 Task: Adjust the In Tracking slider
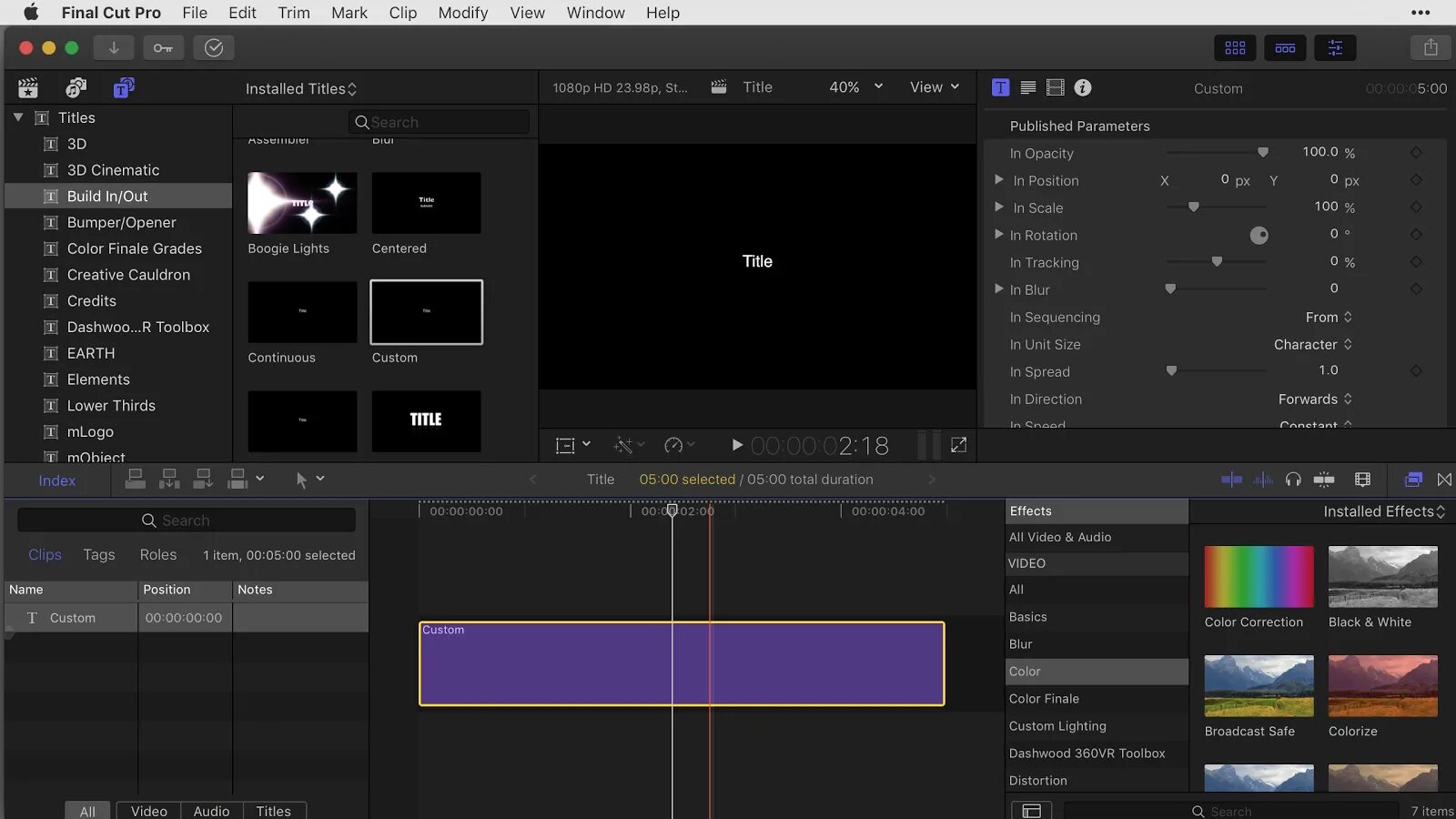pyautogui.click(x=1217, y=261)
